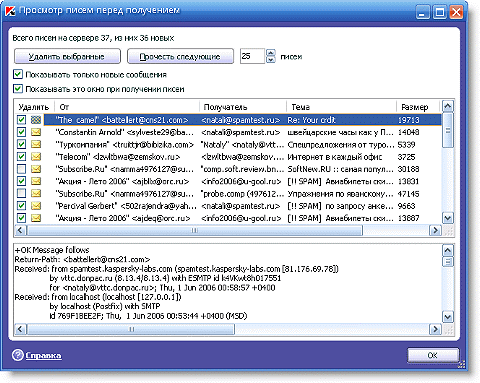
Task: Select the "Constantin Arnold" sender text
Action: coord(124,132)
